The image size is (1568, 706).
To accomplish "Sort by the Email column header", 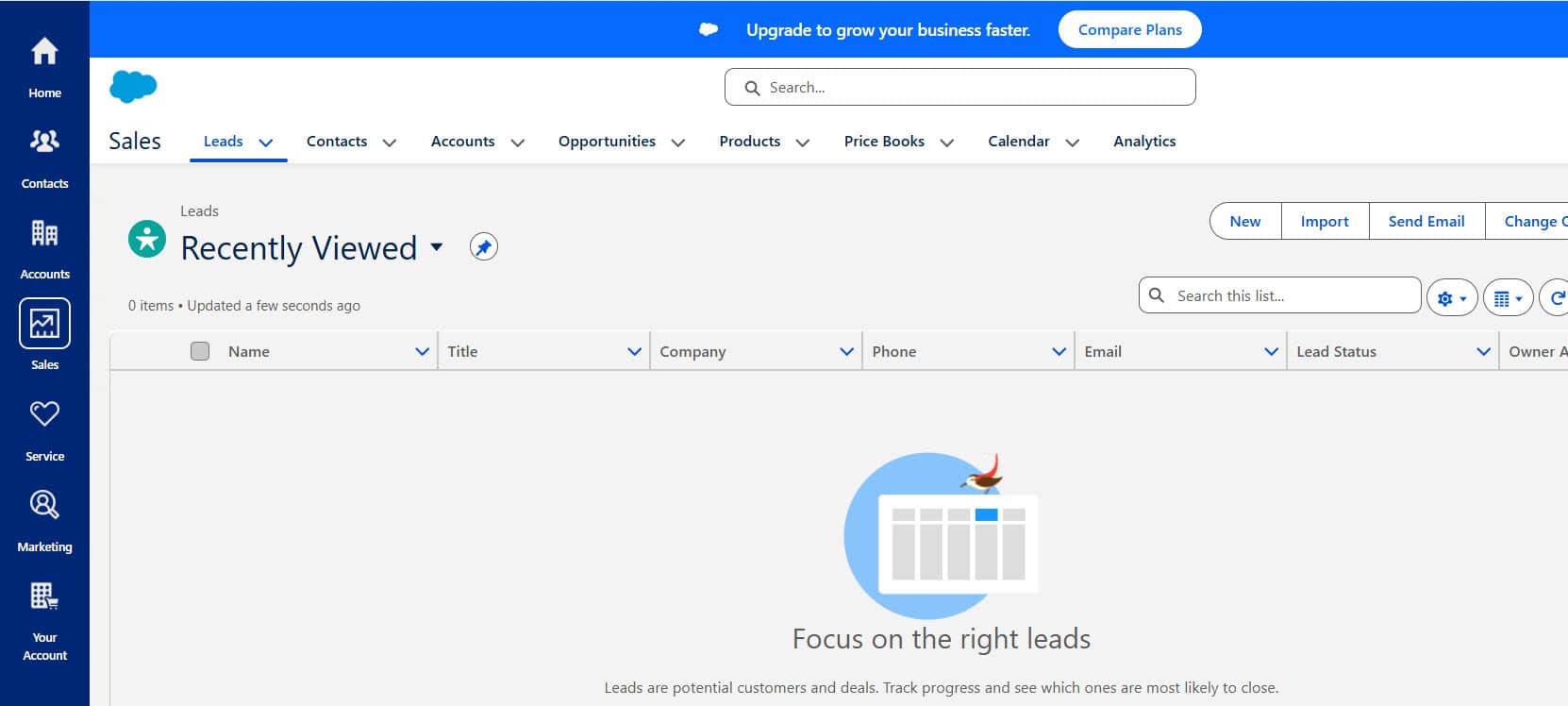I will point(1103,351).
